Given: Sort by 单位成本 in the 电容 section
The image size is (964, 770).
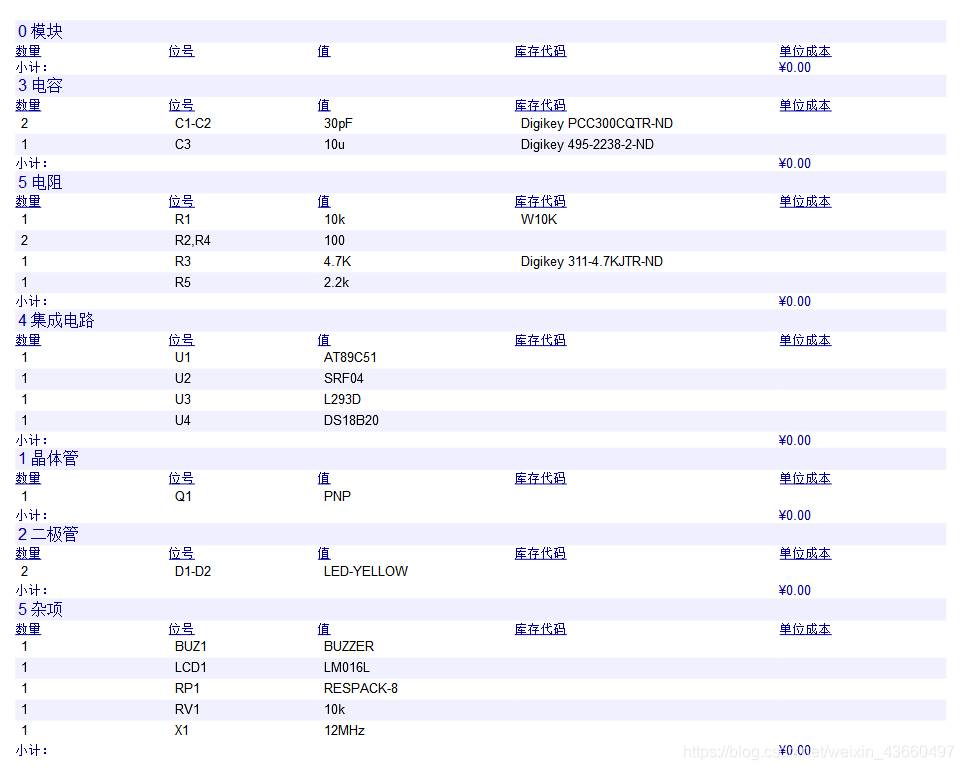Looking at the screenshot, I should pos(805,105).
